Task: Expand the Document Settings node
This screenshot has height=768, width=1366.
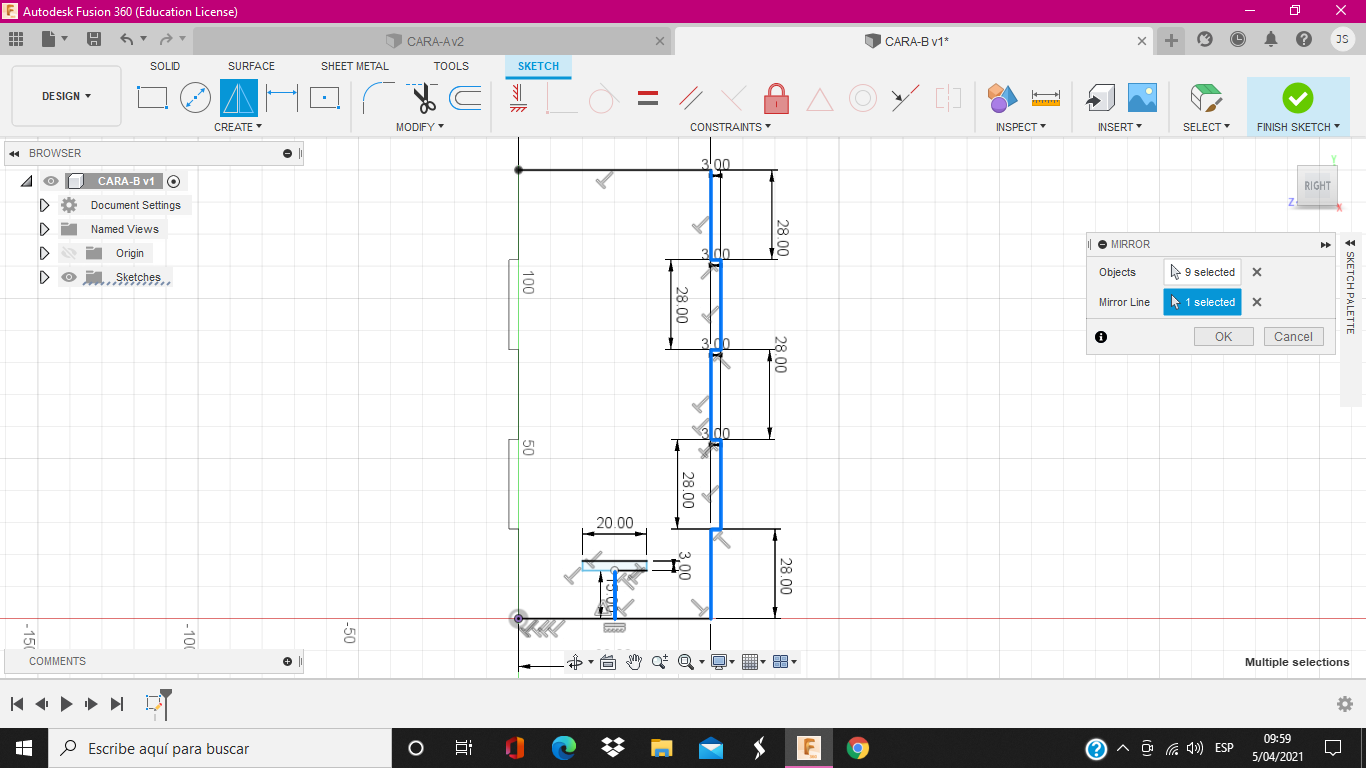Action: (x=44, y=205)
